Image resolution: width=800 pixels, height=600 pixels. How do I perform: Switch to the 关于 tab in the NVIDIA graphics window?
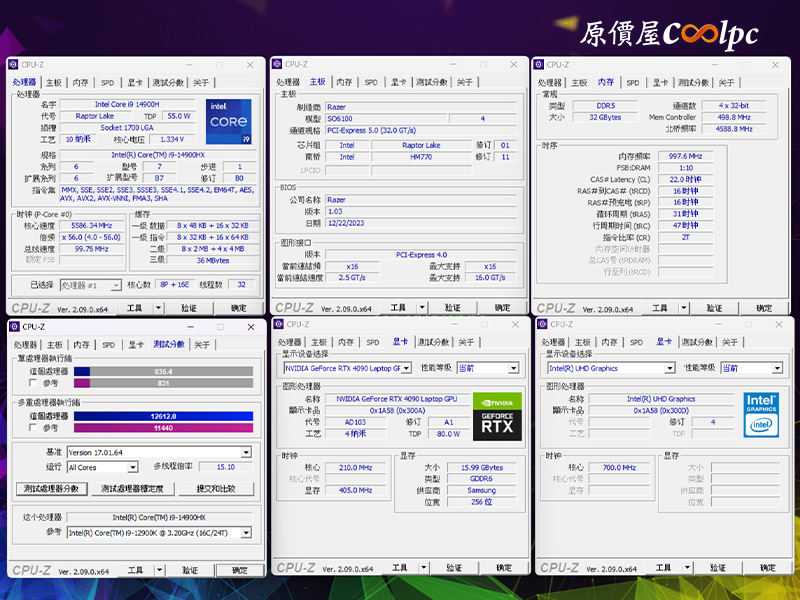(466, 342)
